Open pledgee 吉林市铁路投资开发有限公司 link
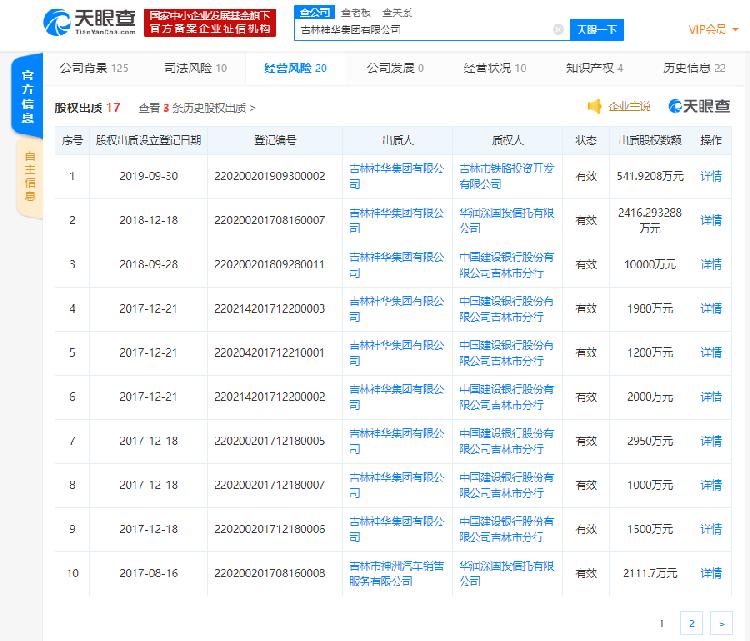 (507, 176)
